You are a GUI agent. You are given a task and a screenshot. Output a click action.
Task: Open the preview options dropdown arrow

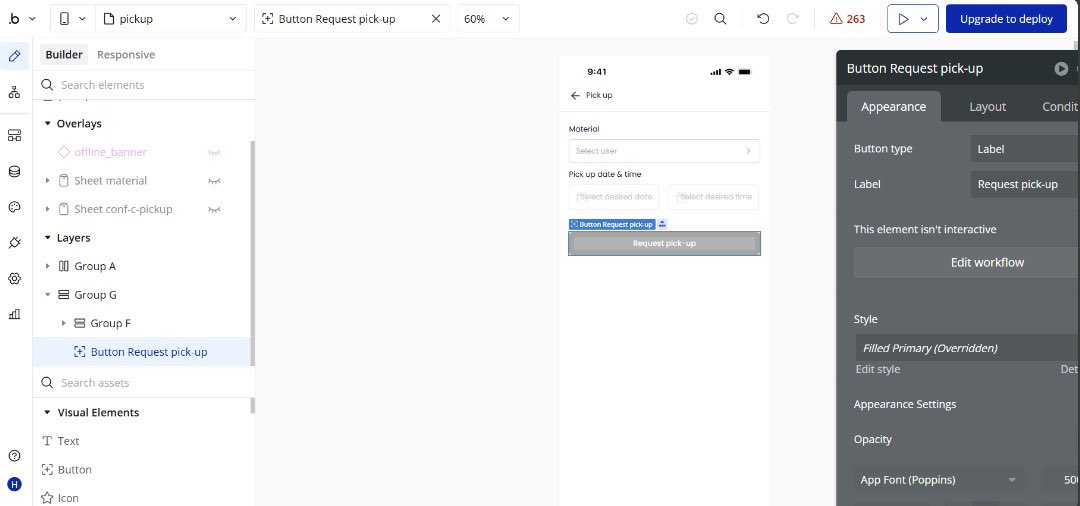pyautogui.click(x=924, y=19)
